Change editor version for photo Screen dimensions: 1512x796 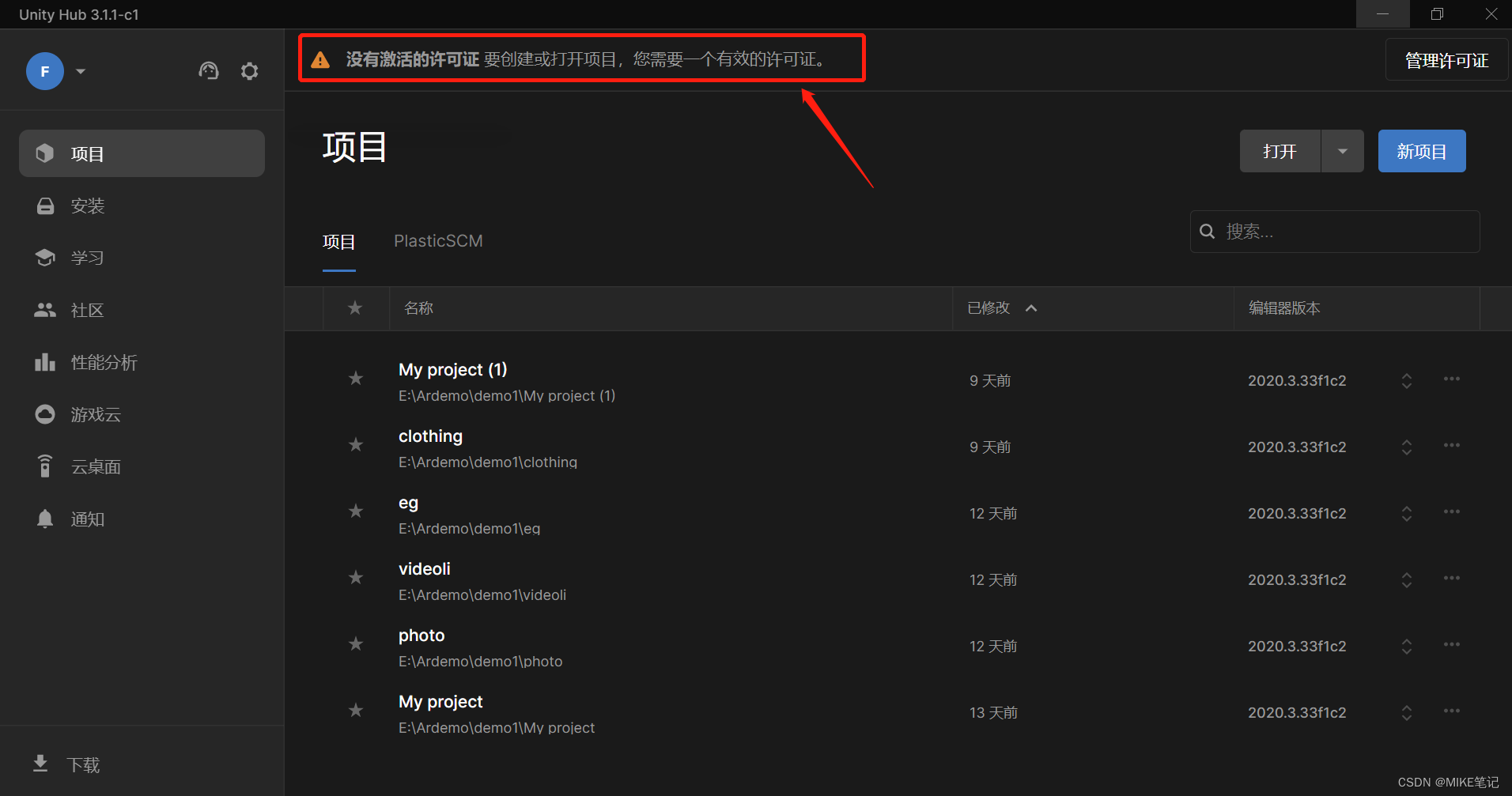1407,647
